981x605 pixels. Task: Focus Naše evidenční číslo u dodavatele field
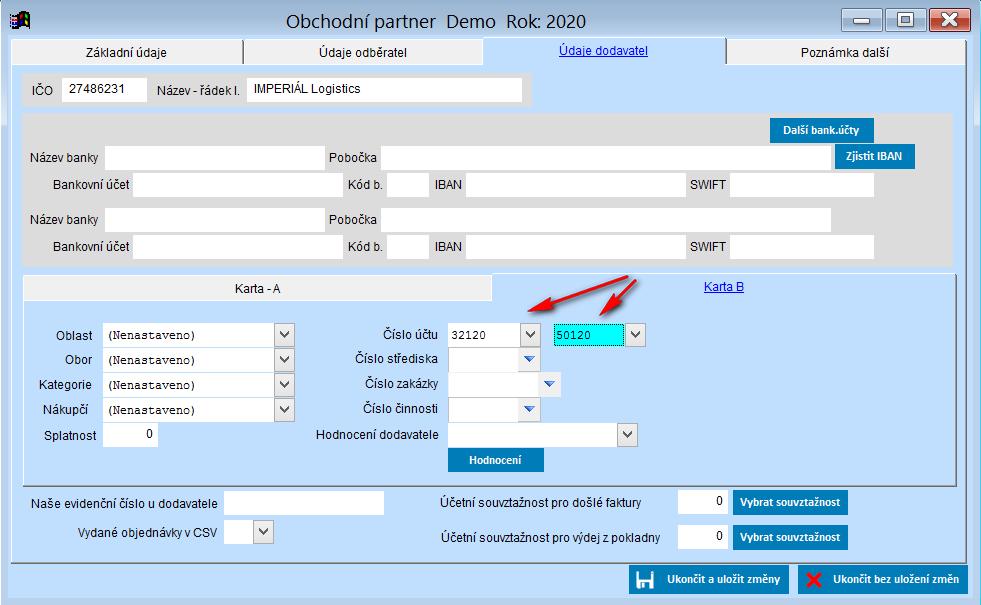pyautogui.click(x=304, y=503)
